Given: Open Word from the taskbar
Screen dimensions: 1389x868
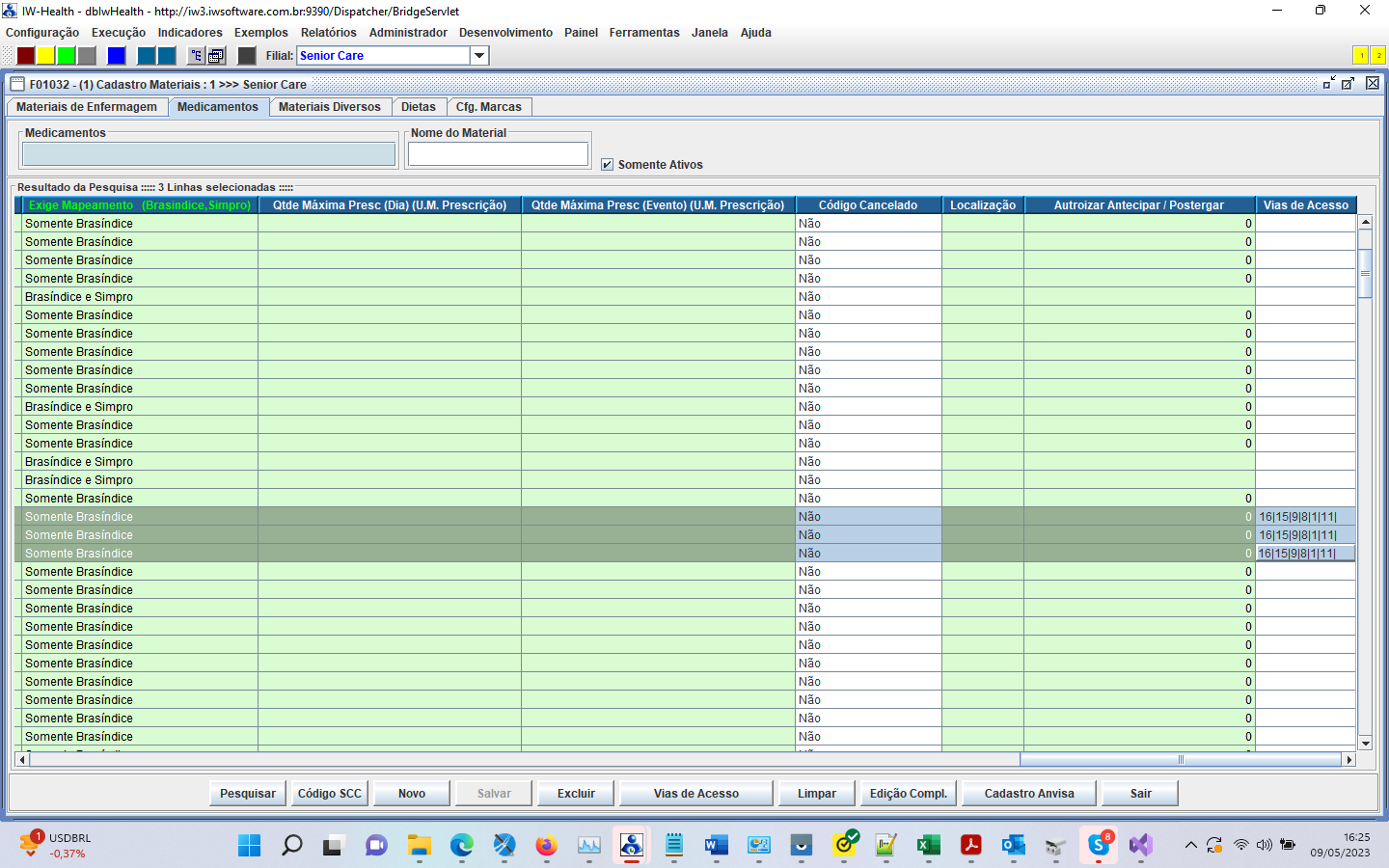Looking at the screenshot, I should point(716,845).
